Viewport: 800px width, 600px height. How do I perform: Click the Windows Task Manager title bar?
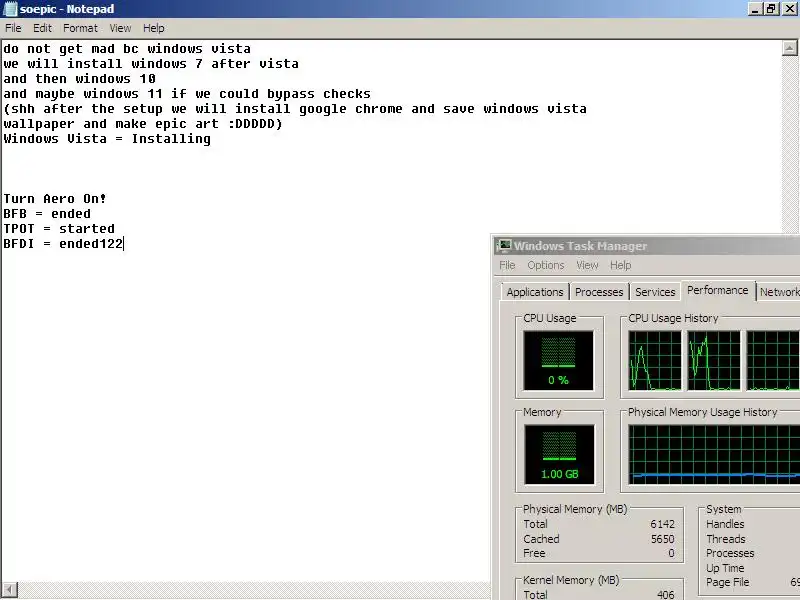click(648, 246)
